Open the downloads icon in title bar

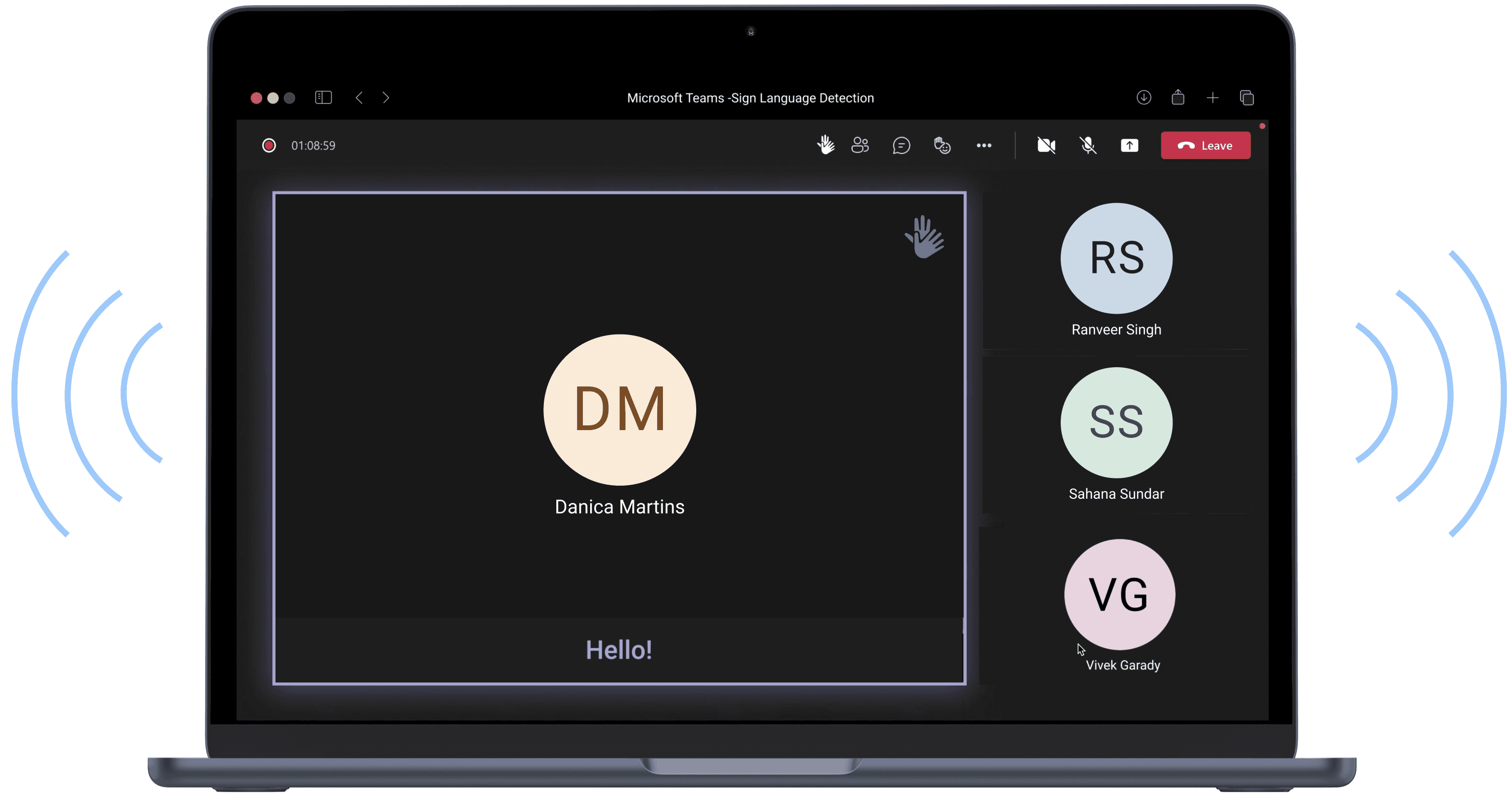[x=1143, y=97]
